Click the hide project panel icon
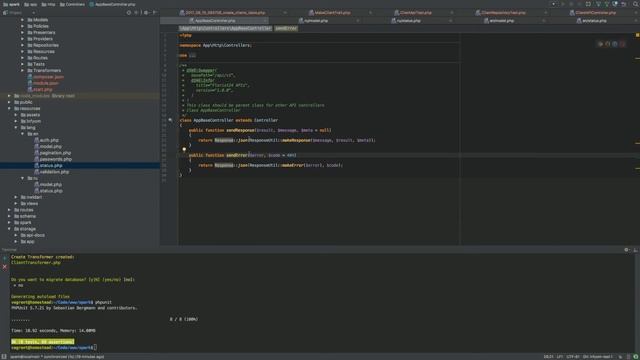Viewport: 640px width, 360px height. pyautogui.click(x=155, y=13)
